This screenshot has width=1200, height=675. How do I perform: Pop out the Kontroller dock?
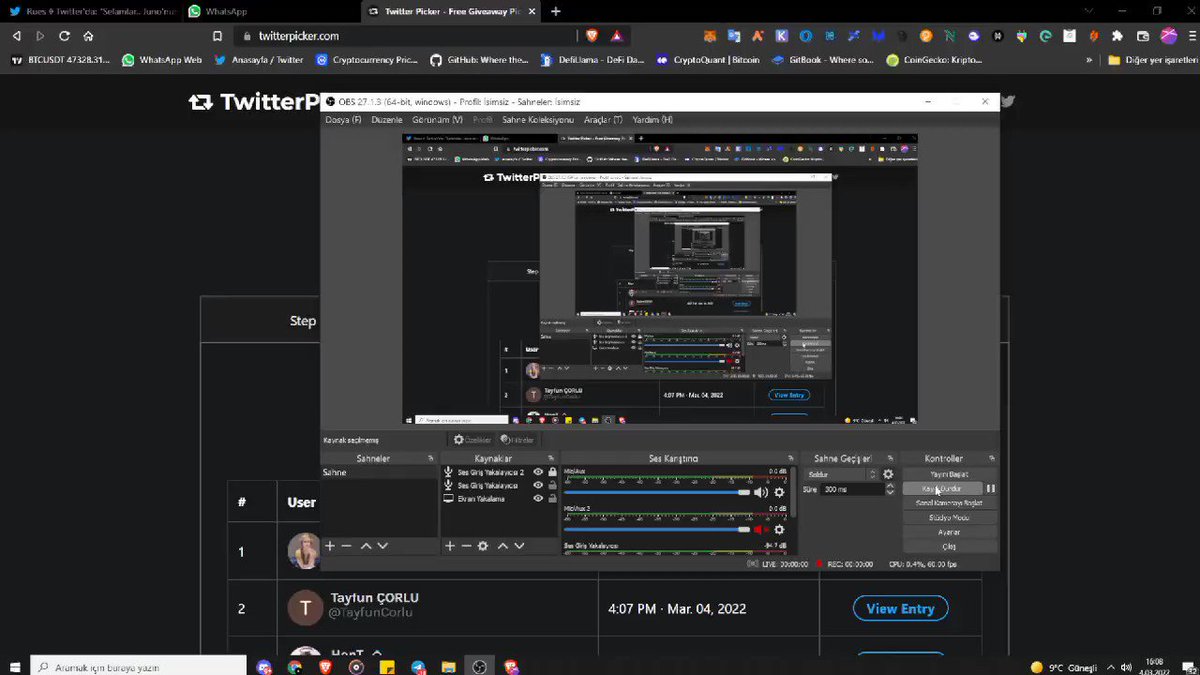coord(991,458)
